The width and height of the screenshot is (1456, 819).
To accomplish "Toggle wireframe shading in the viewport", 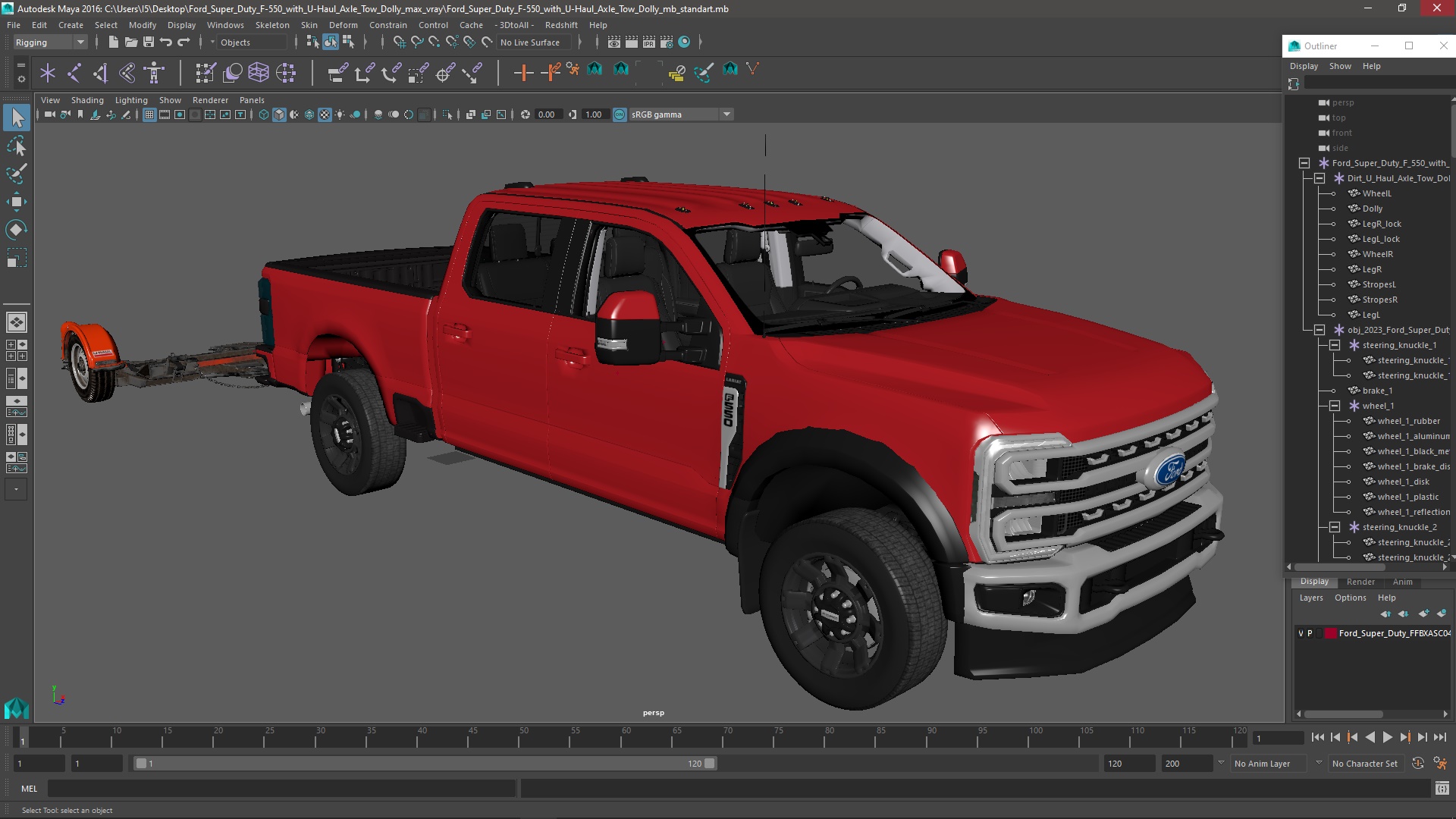I will point(264,115).
